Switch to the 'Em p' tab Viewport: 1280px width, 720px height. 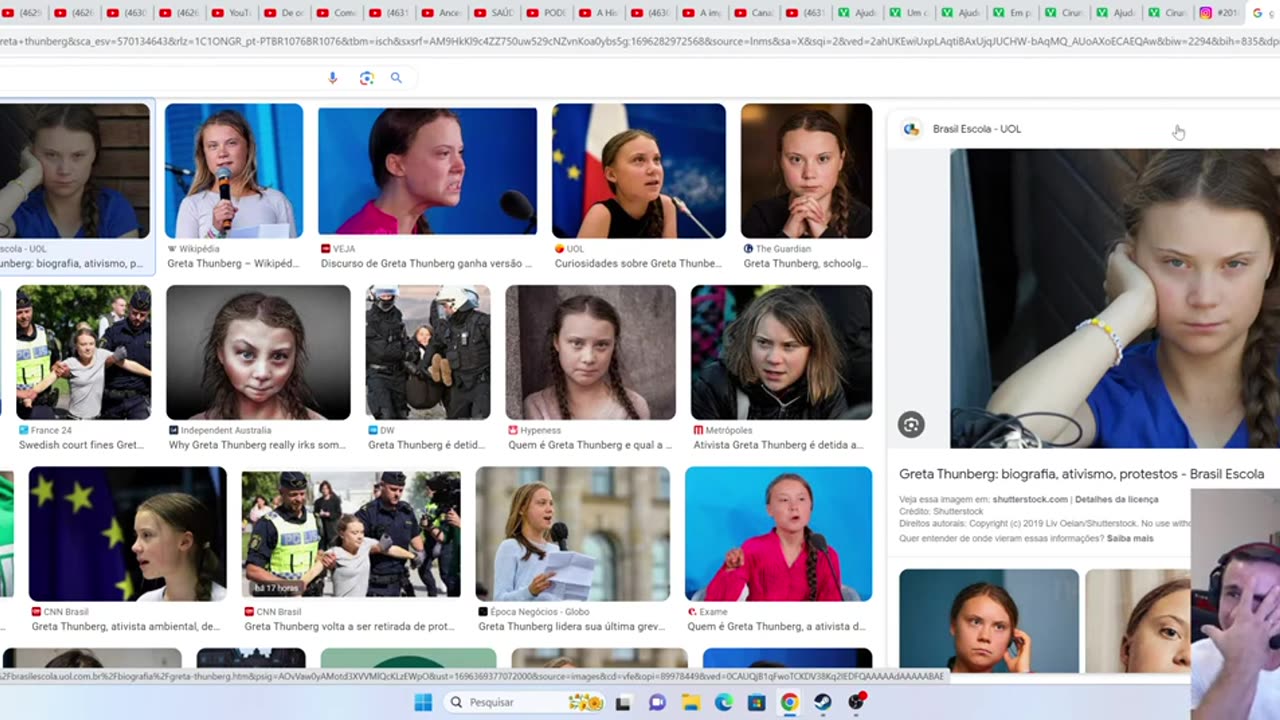1014,13
